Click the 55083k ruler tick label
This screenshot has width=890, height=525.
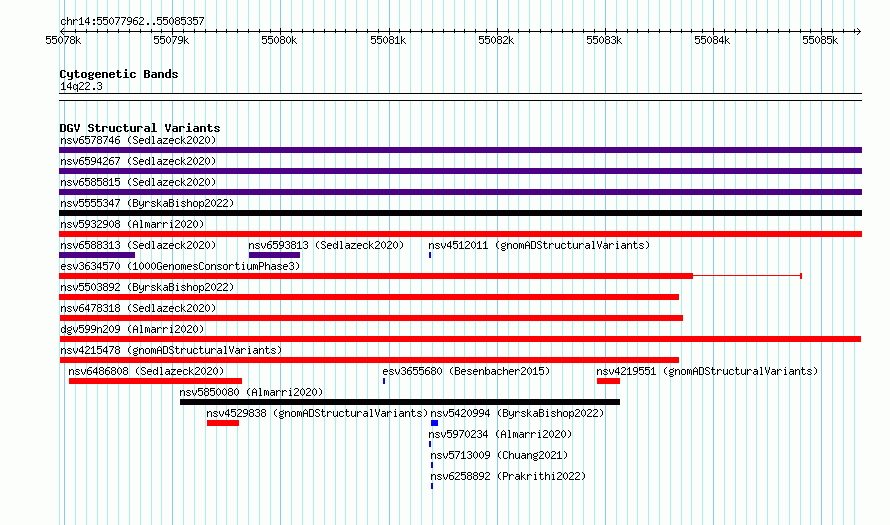click(604, 40)
